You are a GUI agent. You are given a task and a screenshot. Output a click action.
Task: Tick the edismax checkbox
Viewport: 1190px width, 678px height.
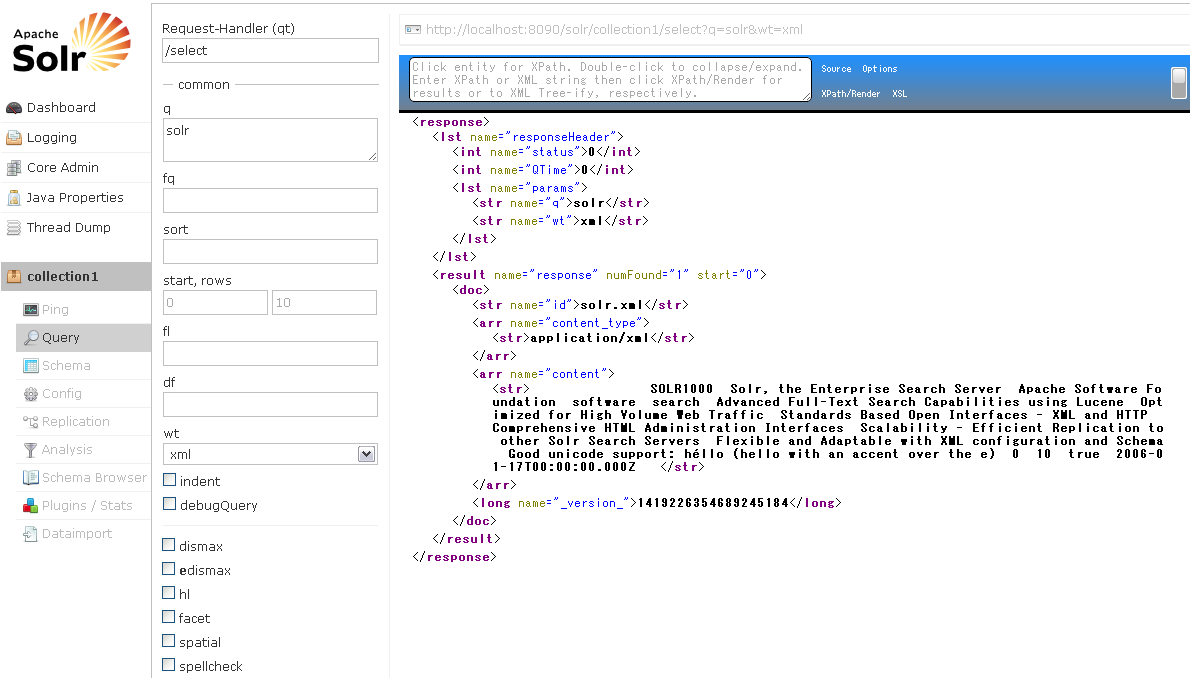click(168, 569)
